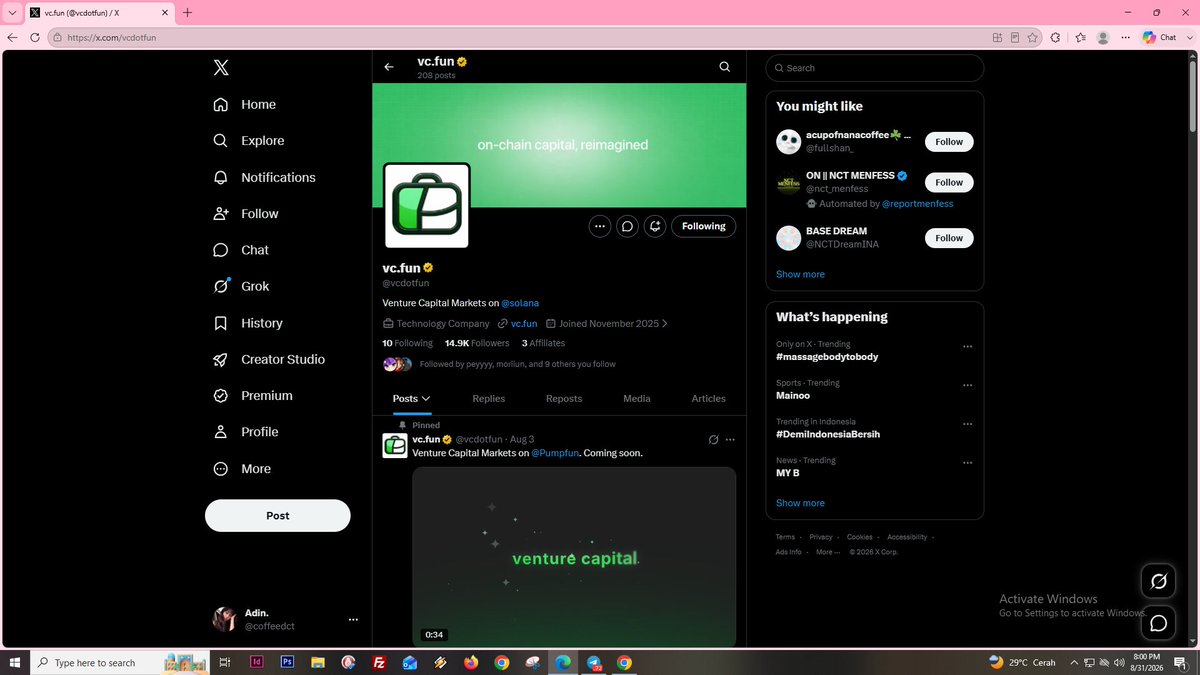Open Photoshop from Windows taskbar
This screenshot has width=1200, height=675.
pyautogui.click(x=287, y=662)
